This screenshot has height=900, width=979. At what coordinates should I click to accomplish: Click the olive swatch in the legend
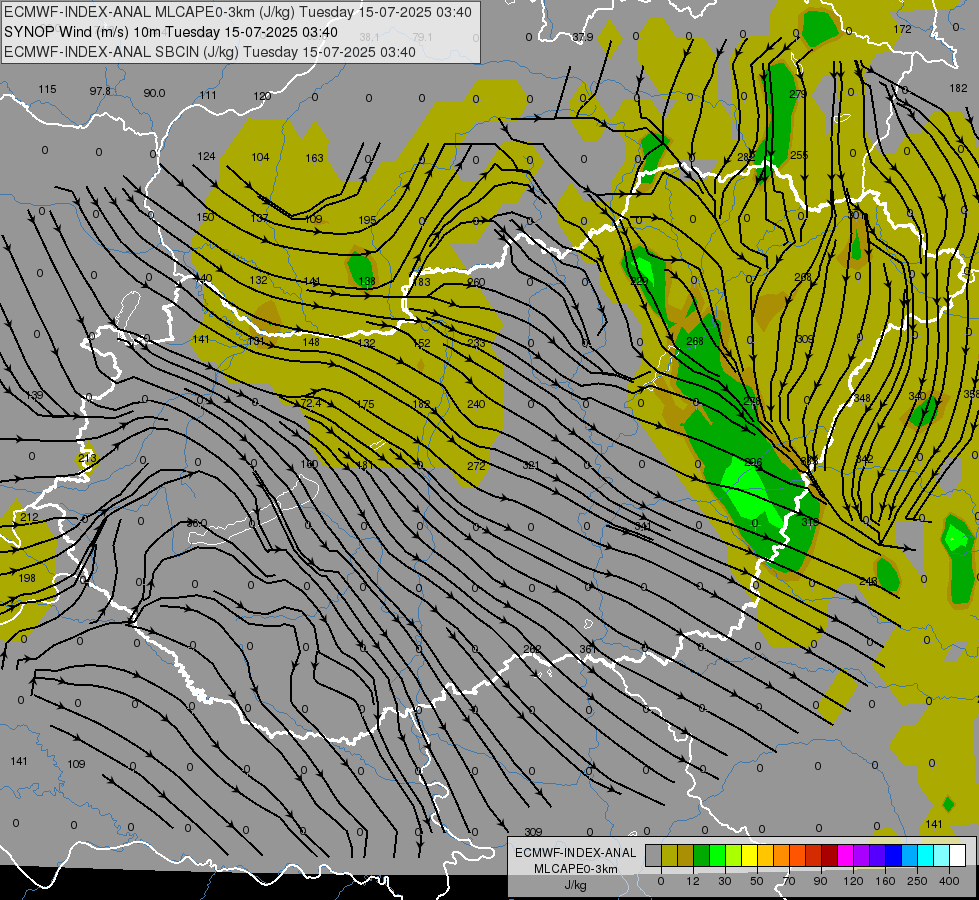pyautogui.click(x=669, y=855)
